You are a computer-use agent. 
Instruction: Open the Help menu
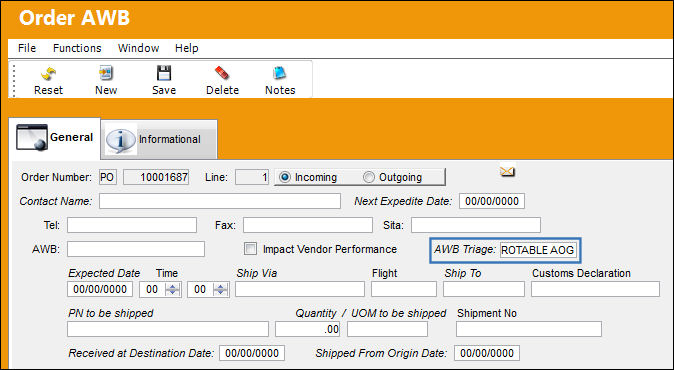coord(187,48)
